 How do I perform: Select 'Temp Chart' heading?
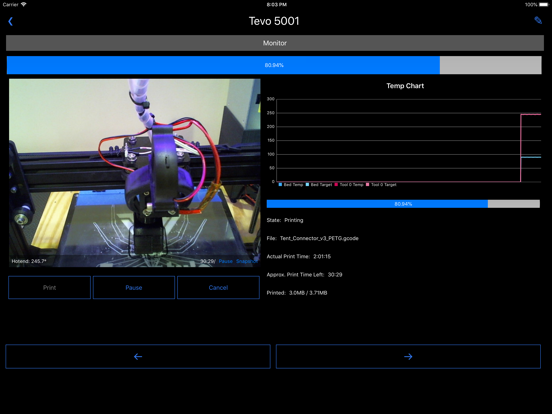tap(405, 86)
